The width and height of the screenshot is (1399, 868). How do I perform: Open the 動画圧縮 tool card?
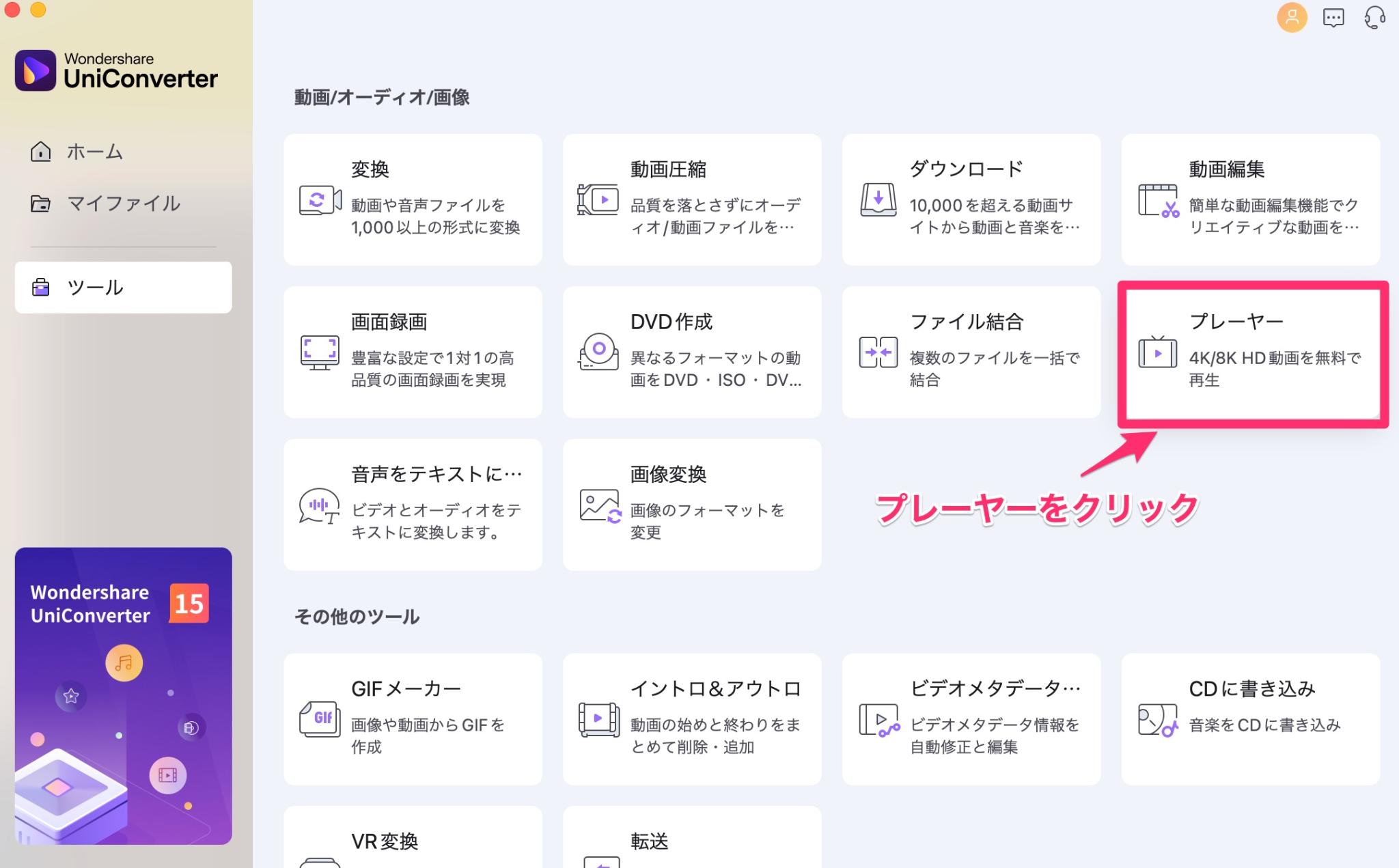(x=692, y=199)
